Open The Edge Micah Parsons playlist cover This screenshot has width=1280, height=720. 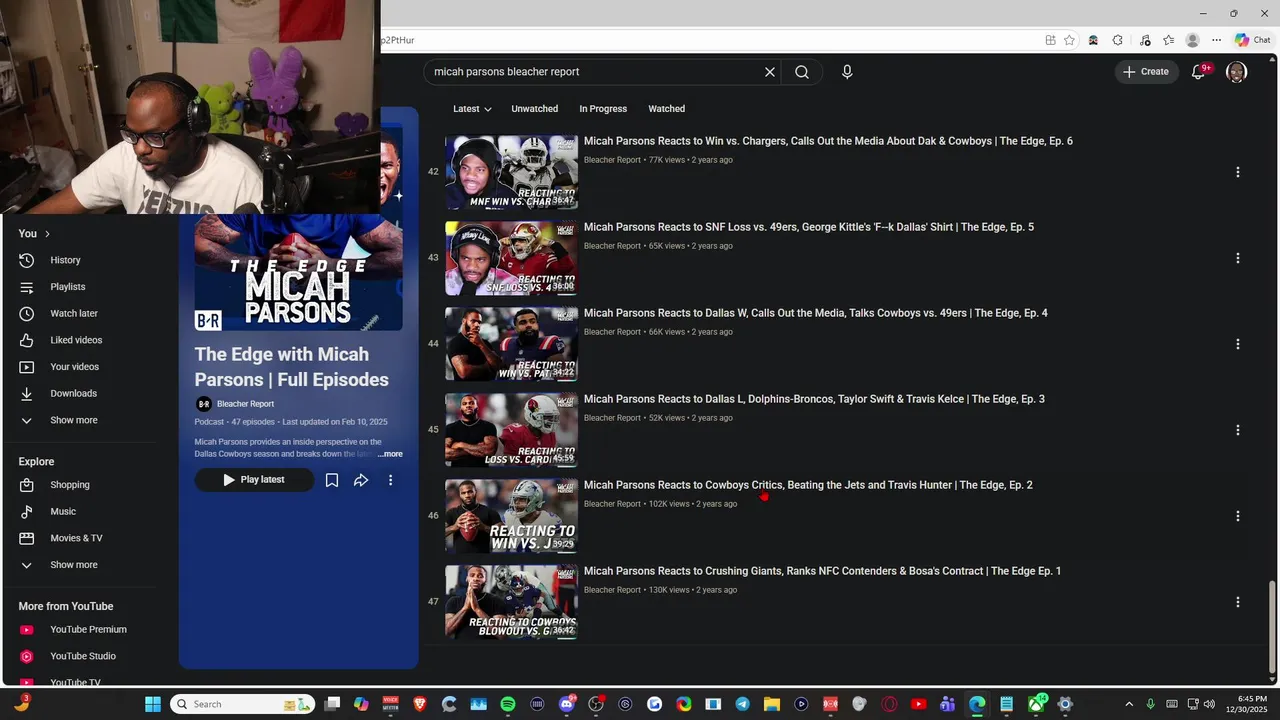tap(298, 272)
